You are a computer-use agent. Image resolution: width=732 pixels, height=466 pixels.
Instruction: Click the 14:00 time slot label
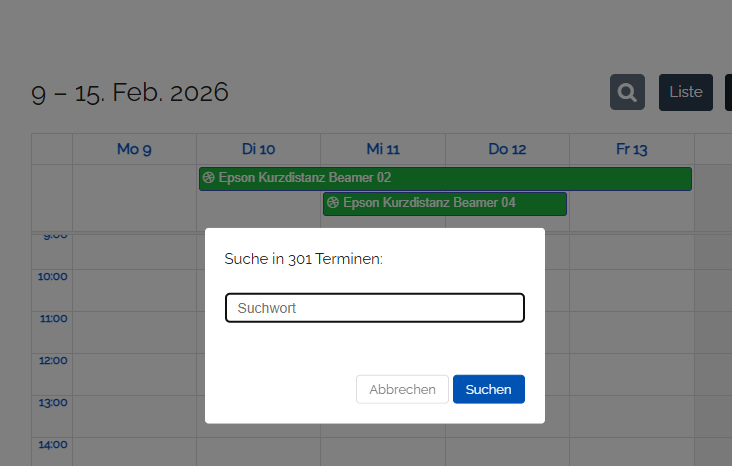(52, 444)
